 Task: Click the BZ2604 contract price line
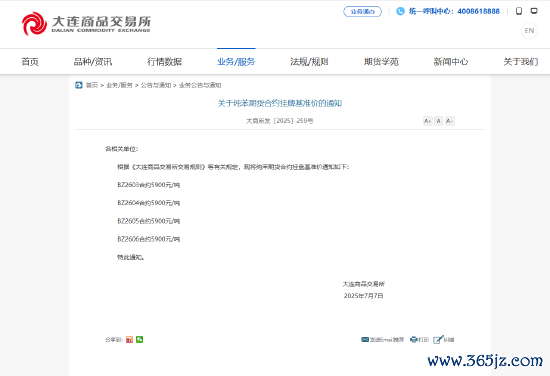click(148, 203)
